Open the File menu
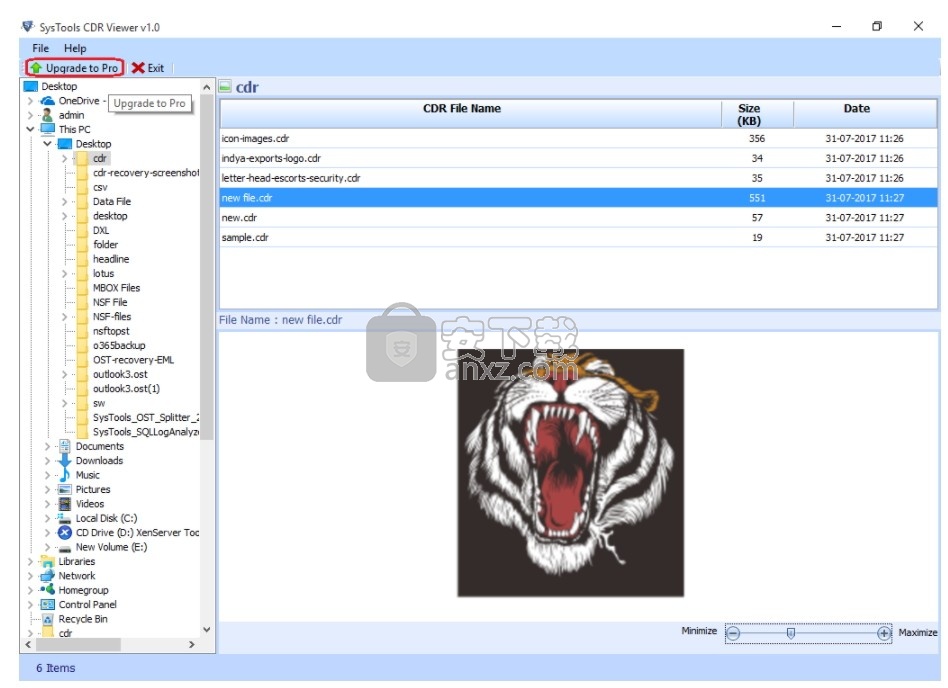The width and height of the screenshot is (948, 688). (41, 48)
